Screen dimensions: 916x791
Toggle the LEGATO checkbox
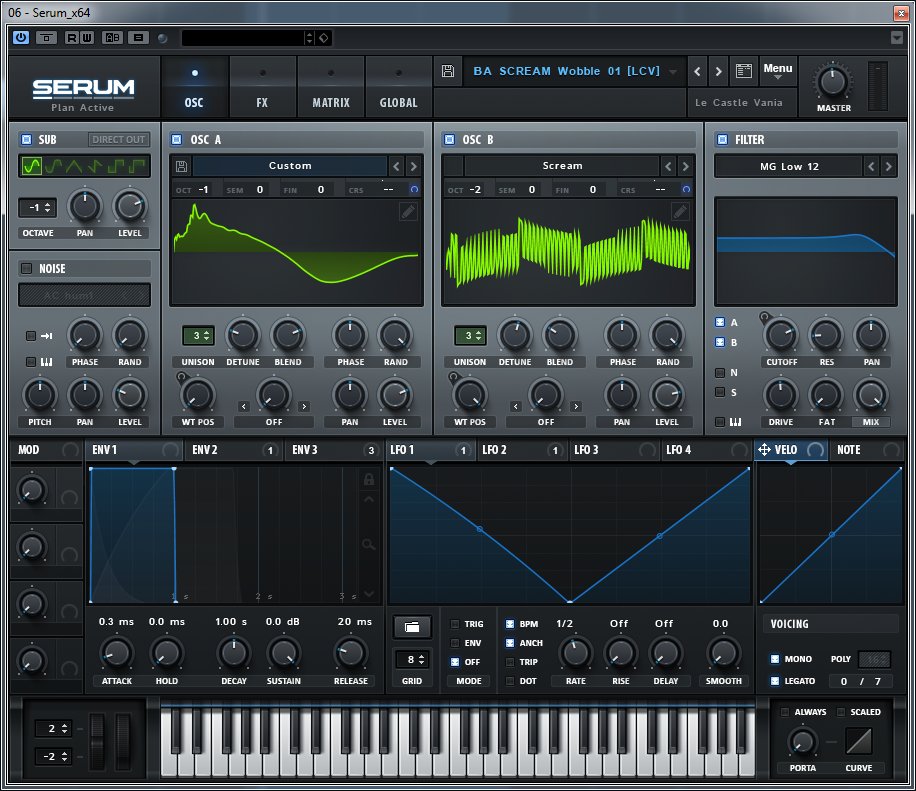775,681
